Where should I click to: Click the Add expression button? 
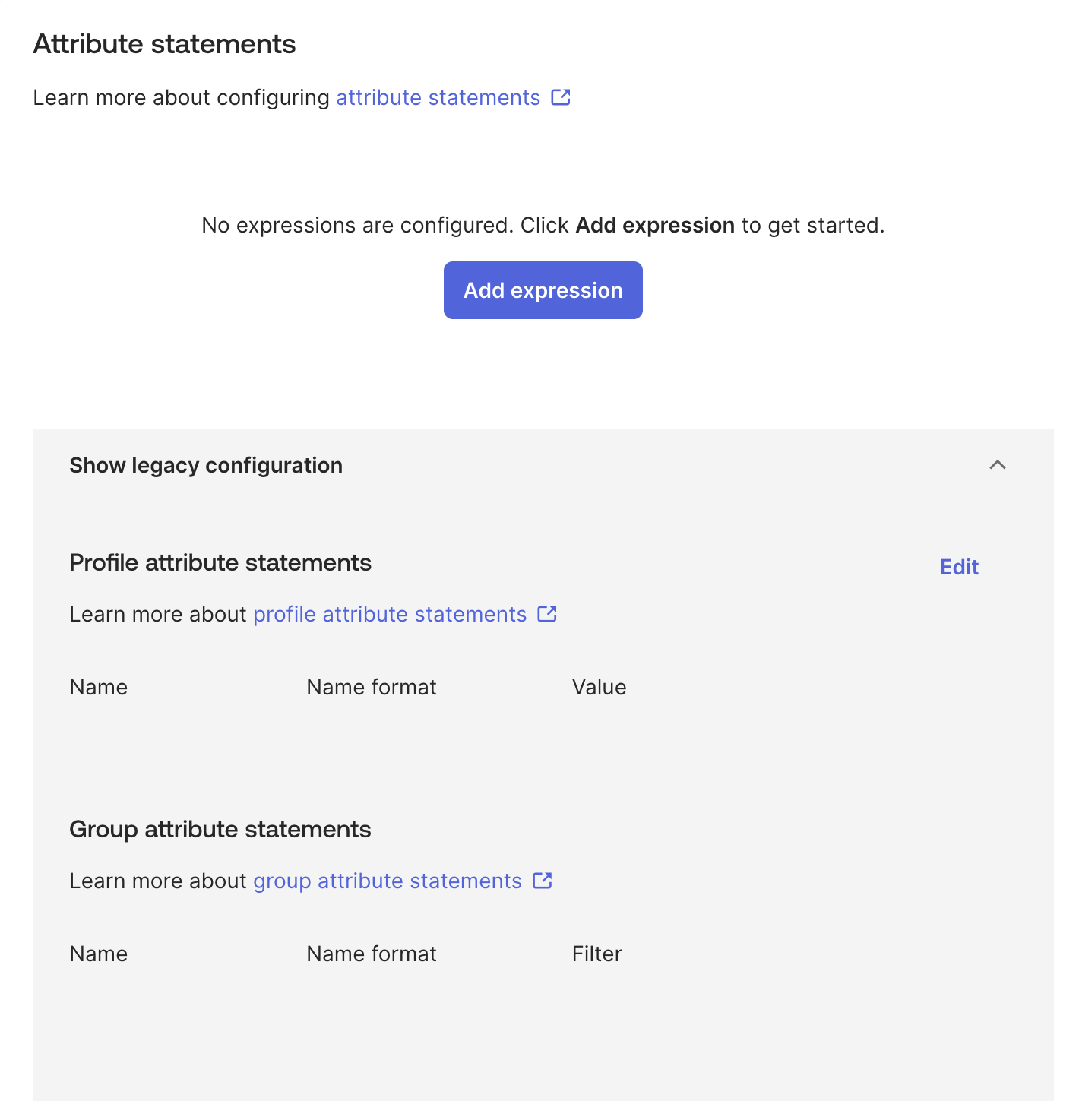(543, 290)
